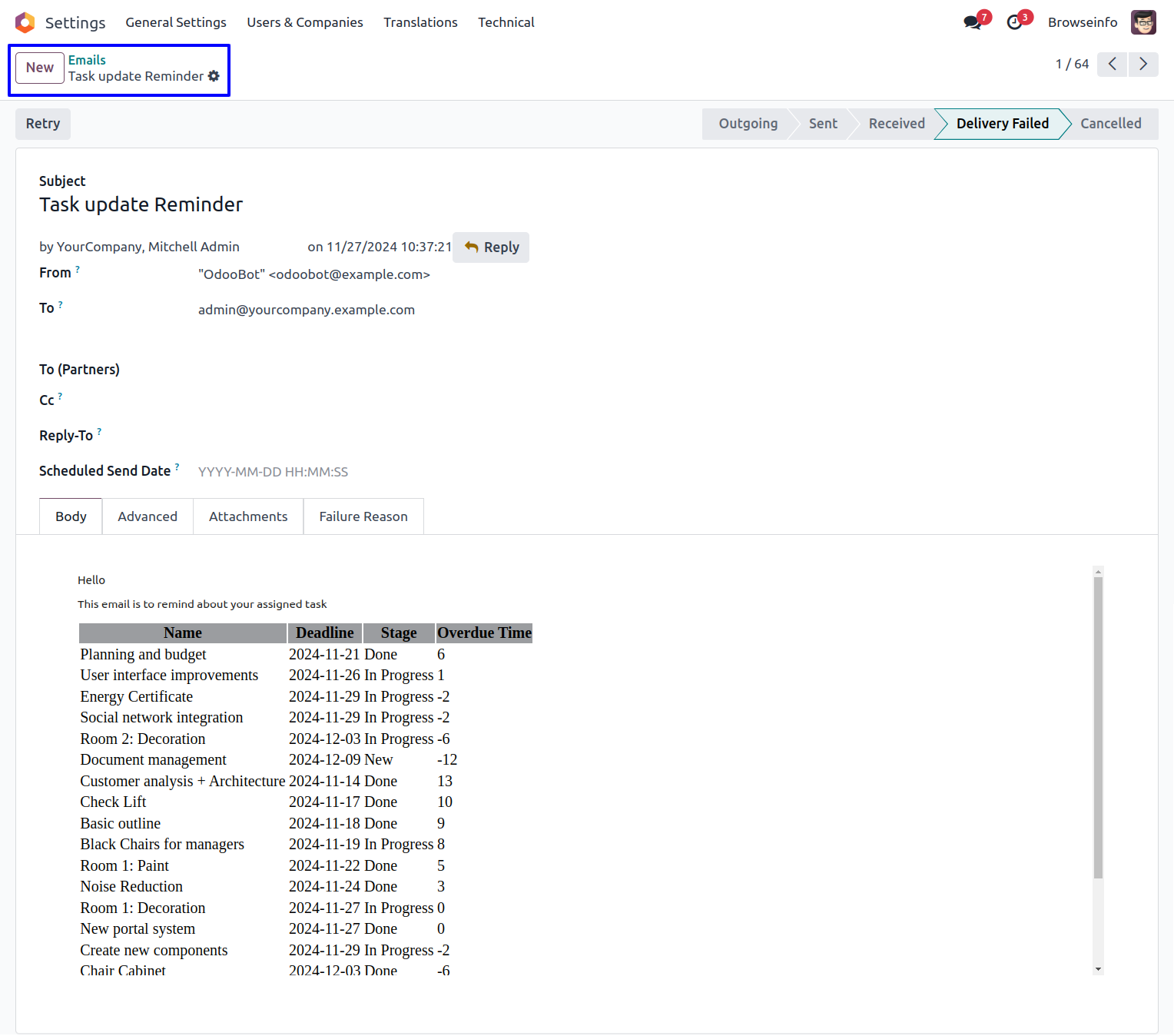Switch to the Attachments tab
1174x1036 pixels.
[x=248, y=516]
